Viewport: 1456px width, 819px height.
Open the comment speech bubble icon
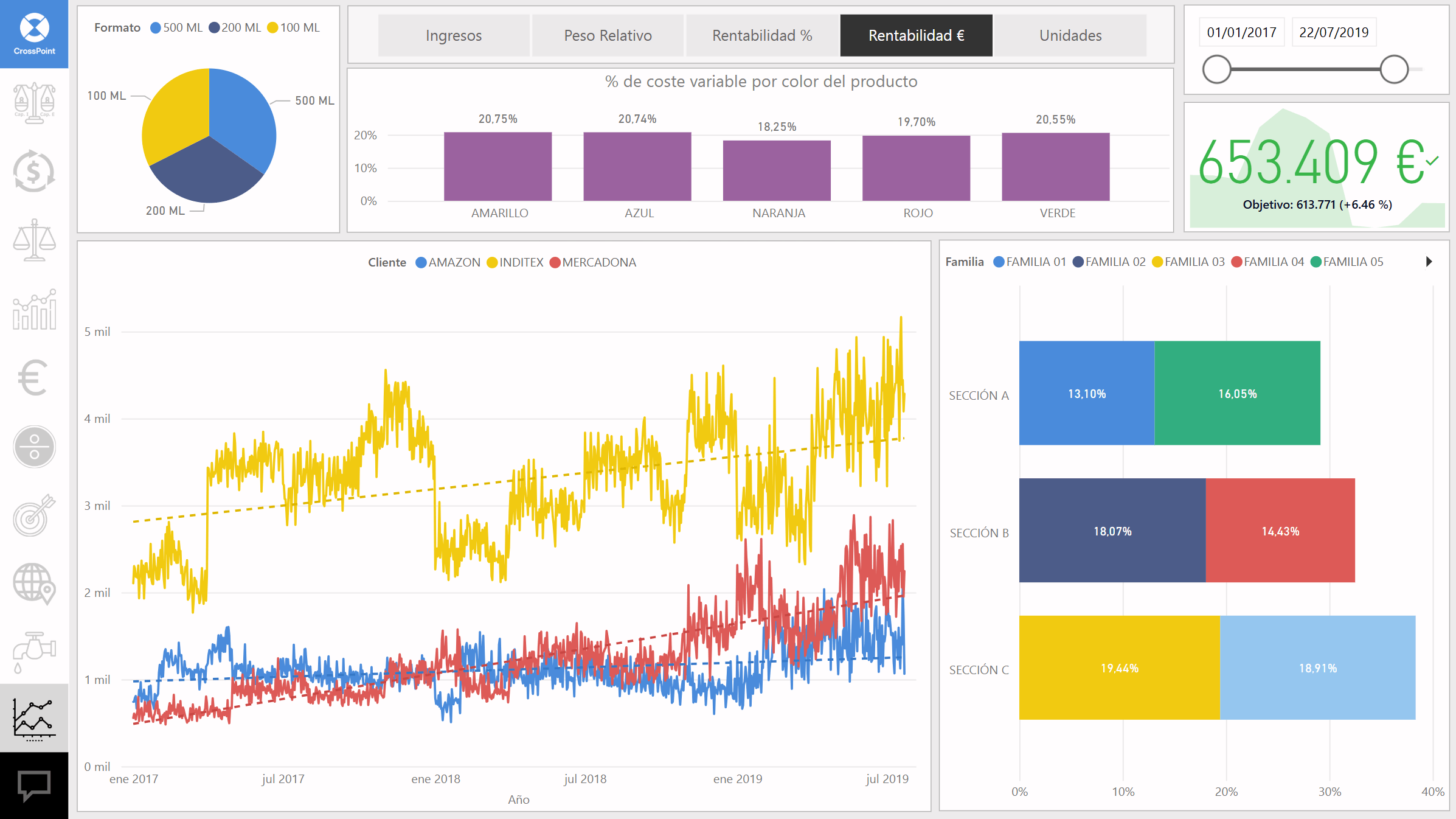pyautogui.click(x=34, y=786)
